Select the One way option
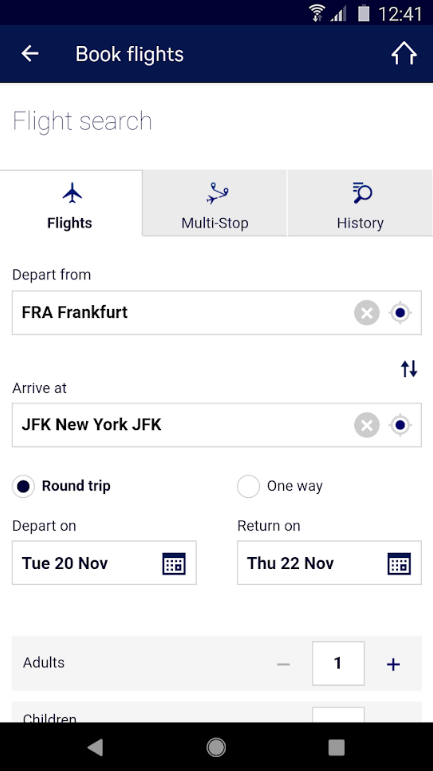 click(x=280, y=486)
